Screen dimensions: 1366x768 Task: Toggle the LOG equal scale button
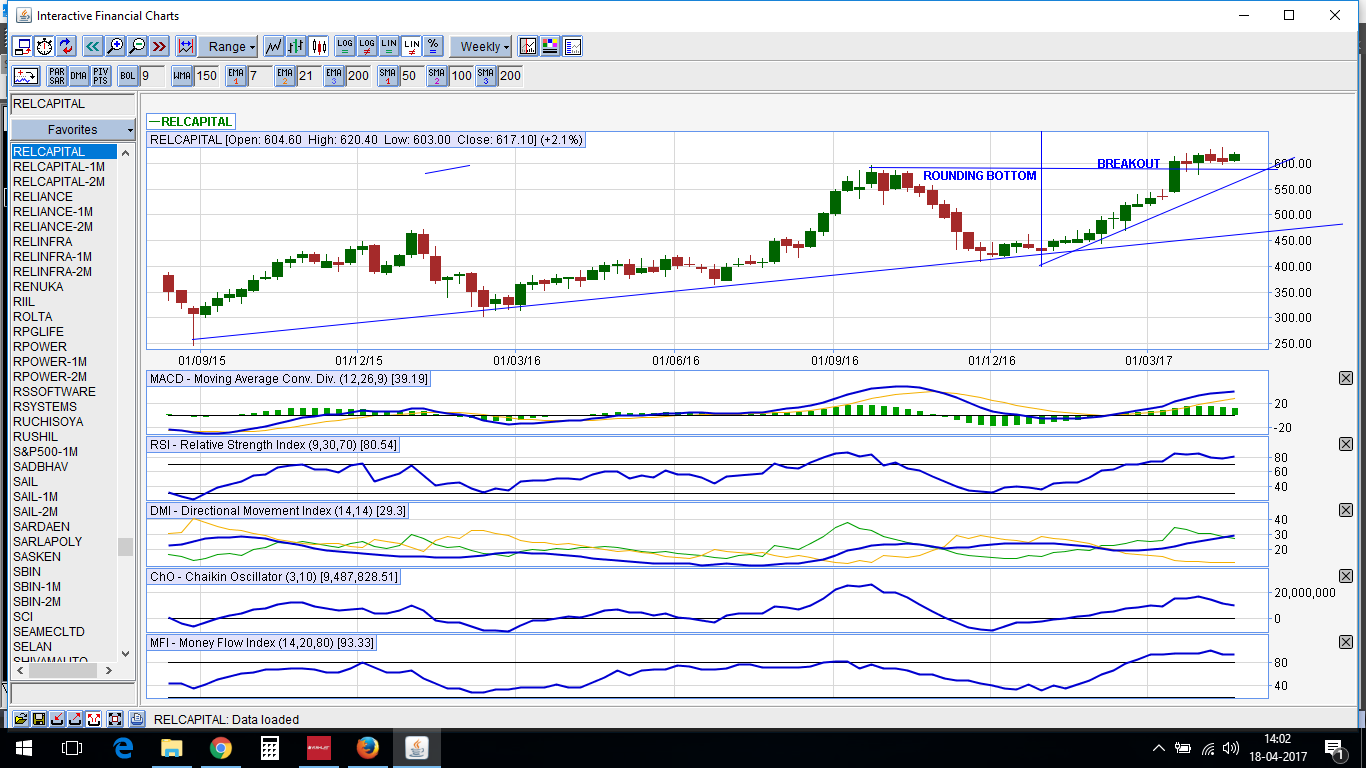pyautogui.click(x=345, y=46)
